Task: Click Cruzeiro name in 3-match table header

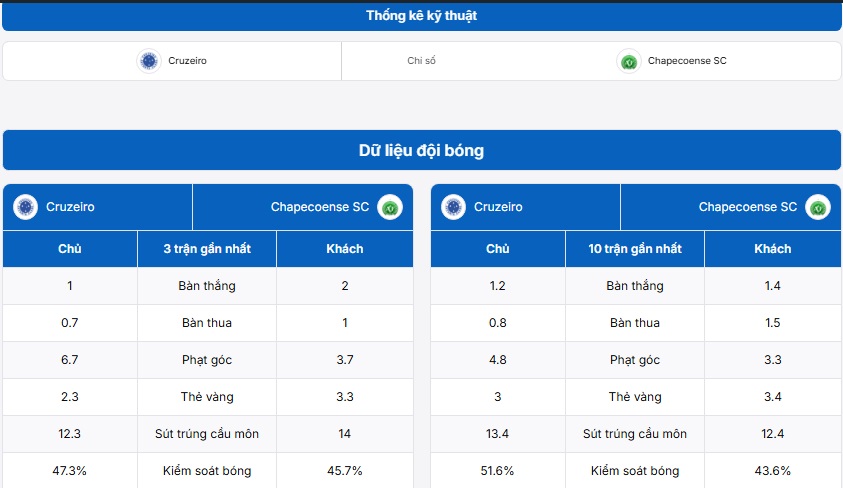Action: (70, 207)
